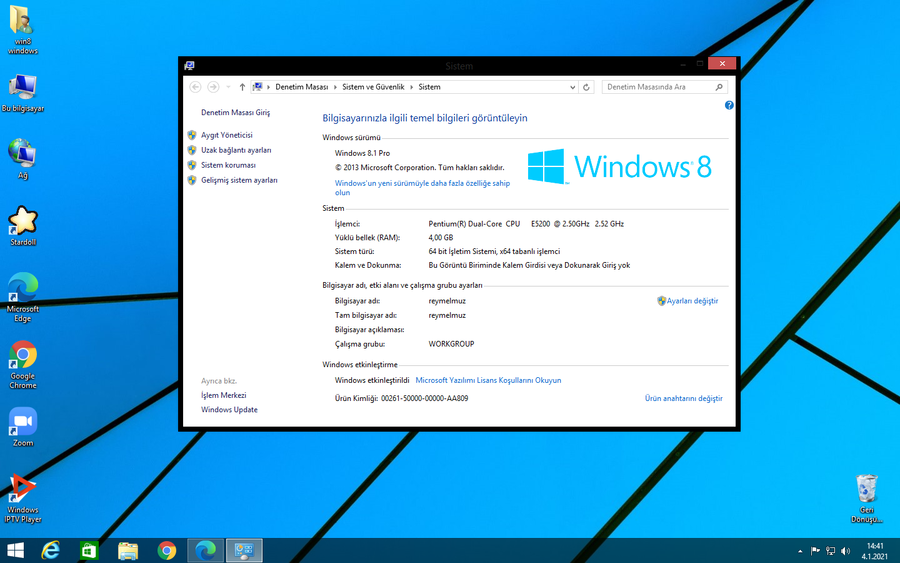Open File Explorer from the taskbar
The width and height of the screenshot is (900, 563).
[127, 550]
